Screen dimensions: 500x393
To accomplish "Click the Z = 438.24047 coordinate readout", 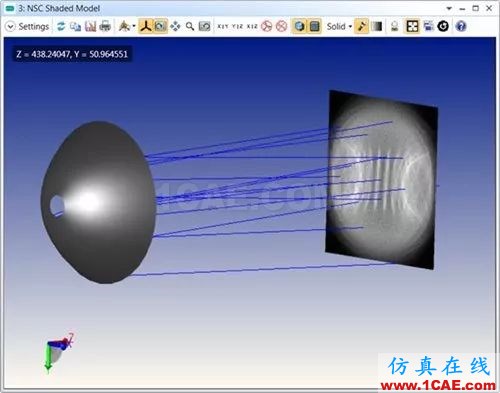I will (x=72, y=54).
